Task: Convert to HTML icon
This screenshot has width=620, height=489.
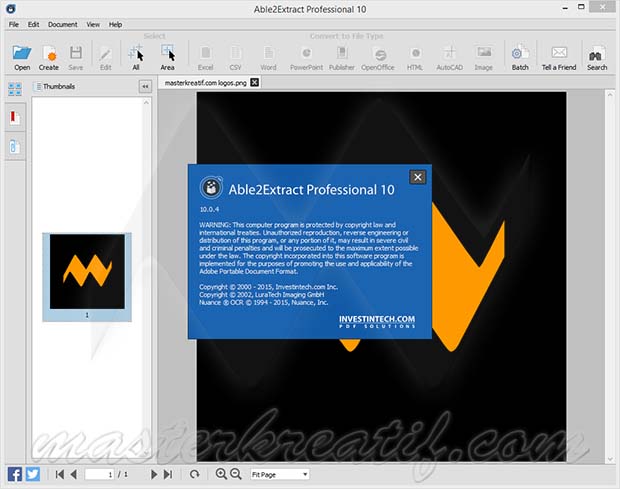Action: pos(415,57)
